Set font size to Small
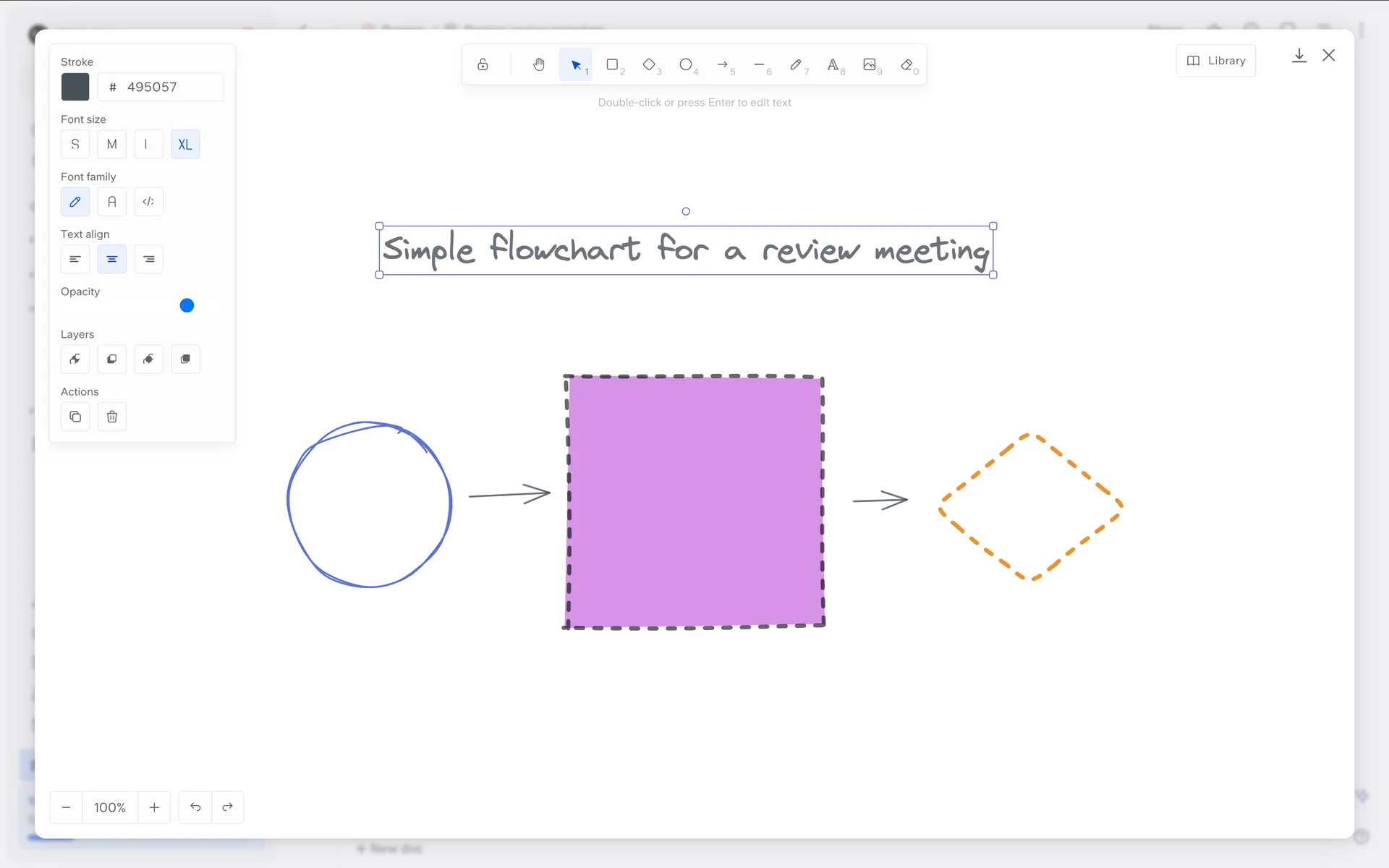The width and height of the screenshot is (1389, 868). pos(75,144)
